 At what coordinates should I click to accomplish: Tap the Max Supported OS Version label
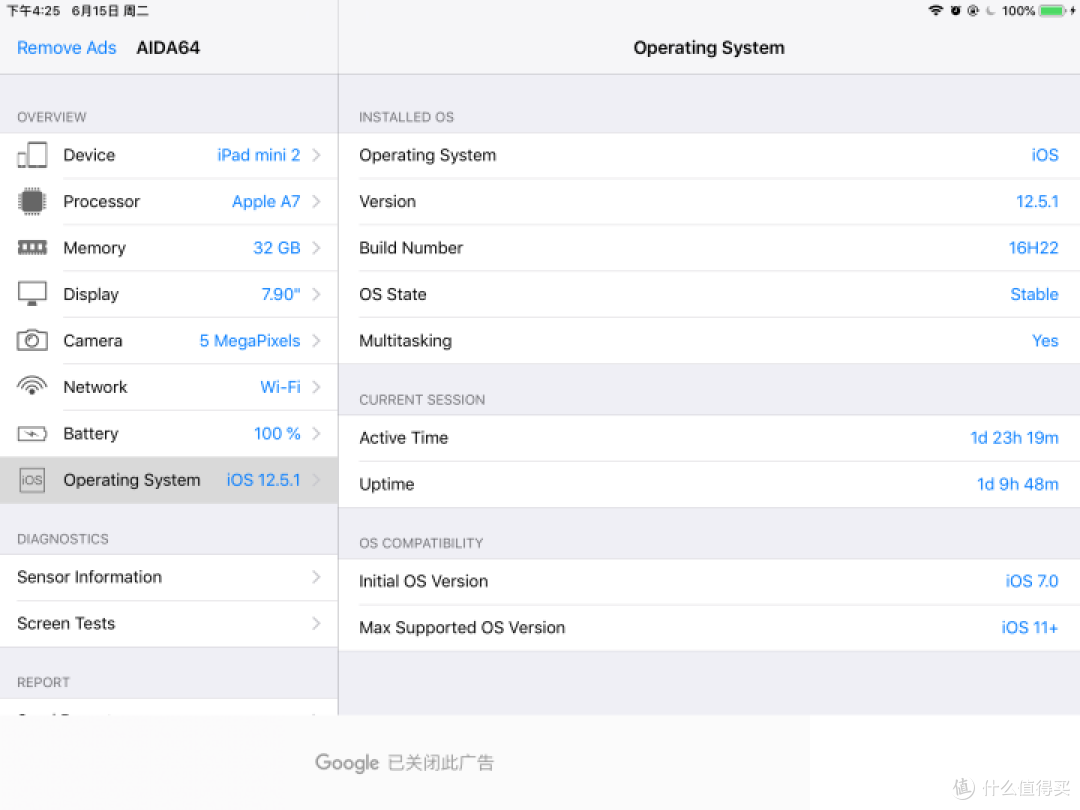[462, 628]
